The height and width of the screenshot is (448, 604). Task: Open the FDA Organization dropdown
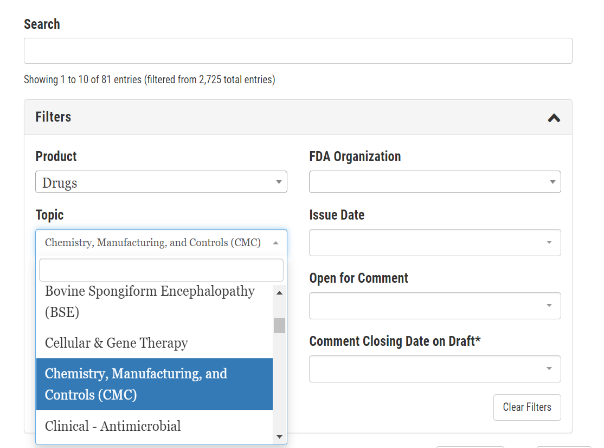(x=435, y=182)
